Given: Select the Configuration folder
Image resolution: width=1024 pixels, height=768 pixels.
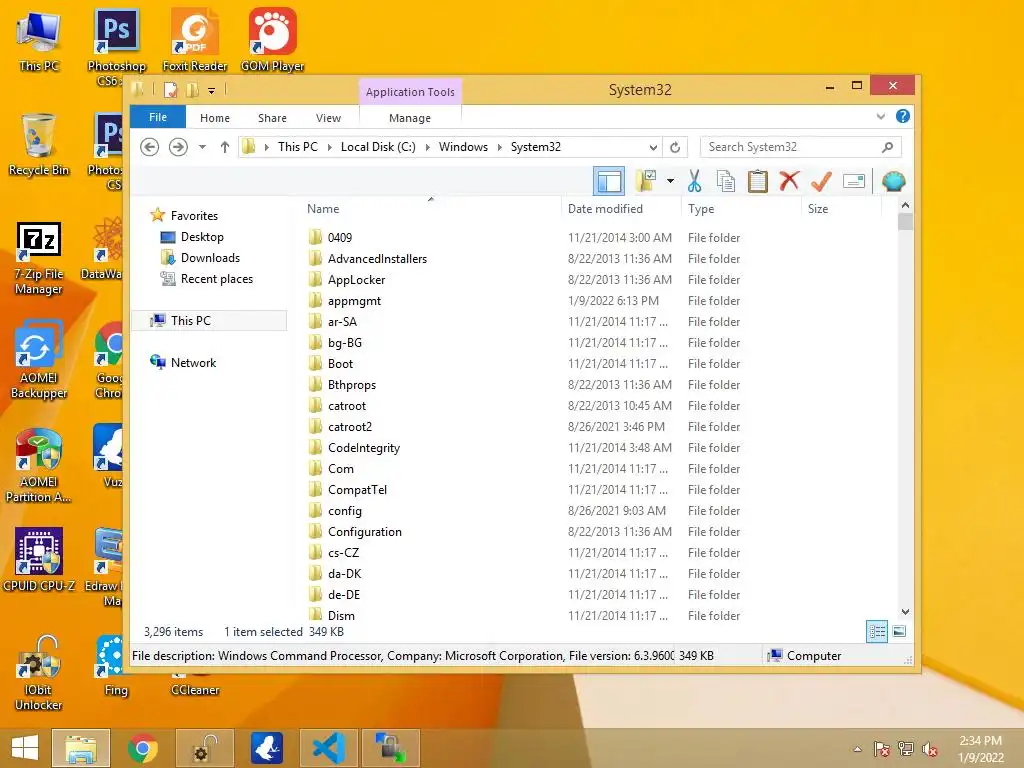Looking at the screenshot, I should [364, 532].
